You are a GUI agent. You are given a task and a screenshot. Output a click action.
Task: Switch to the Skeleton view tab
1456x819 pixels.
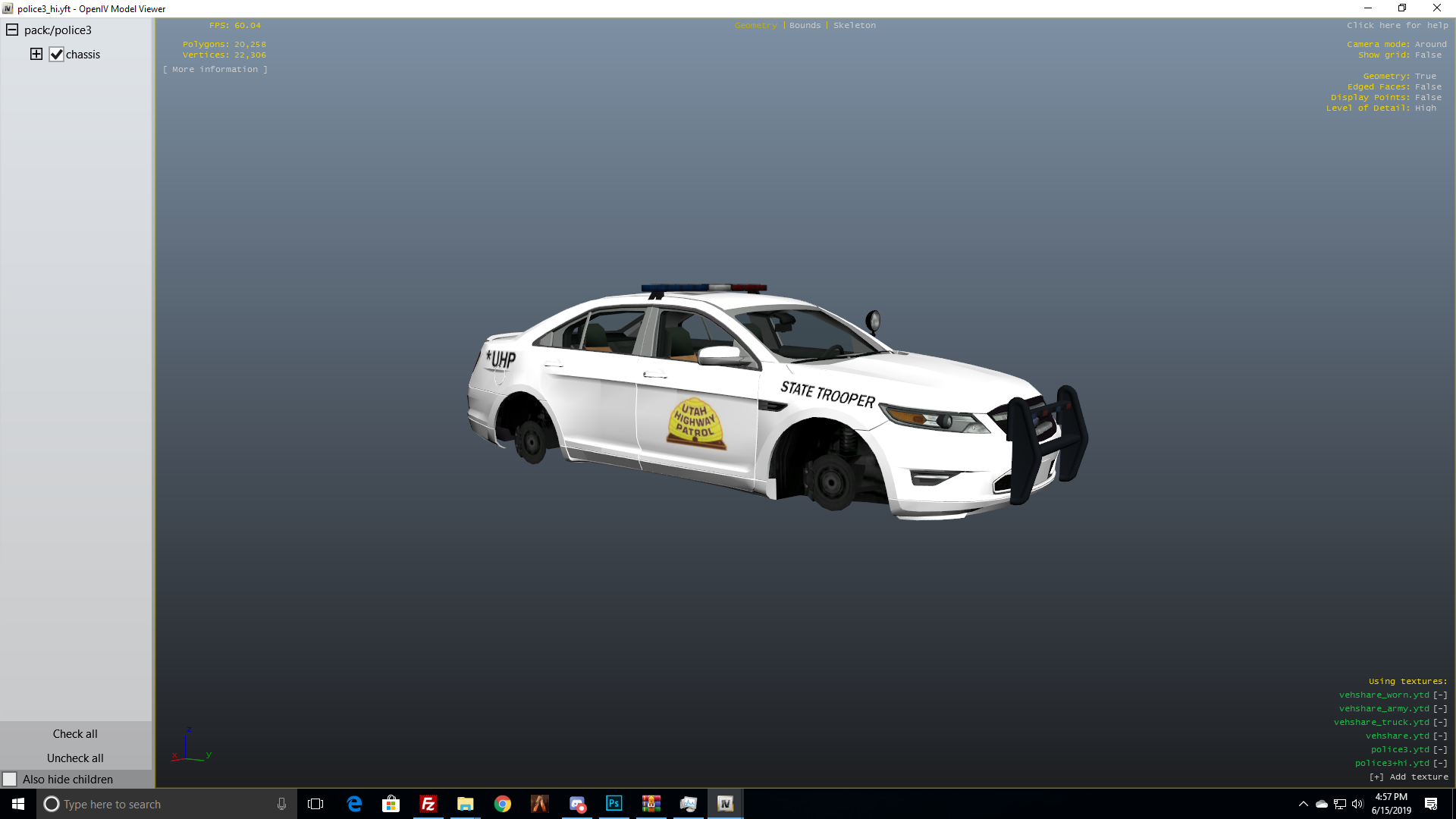[854, 26]
